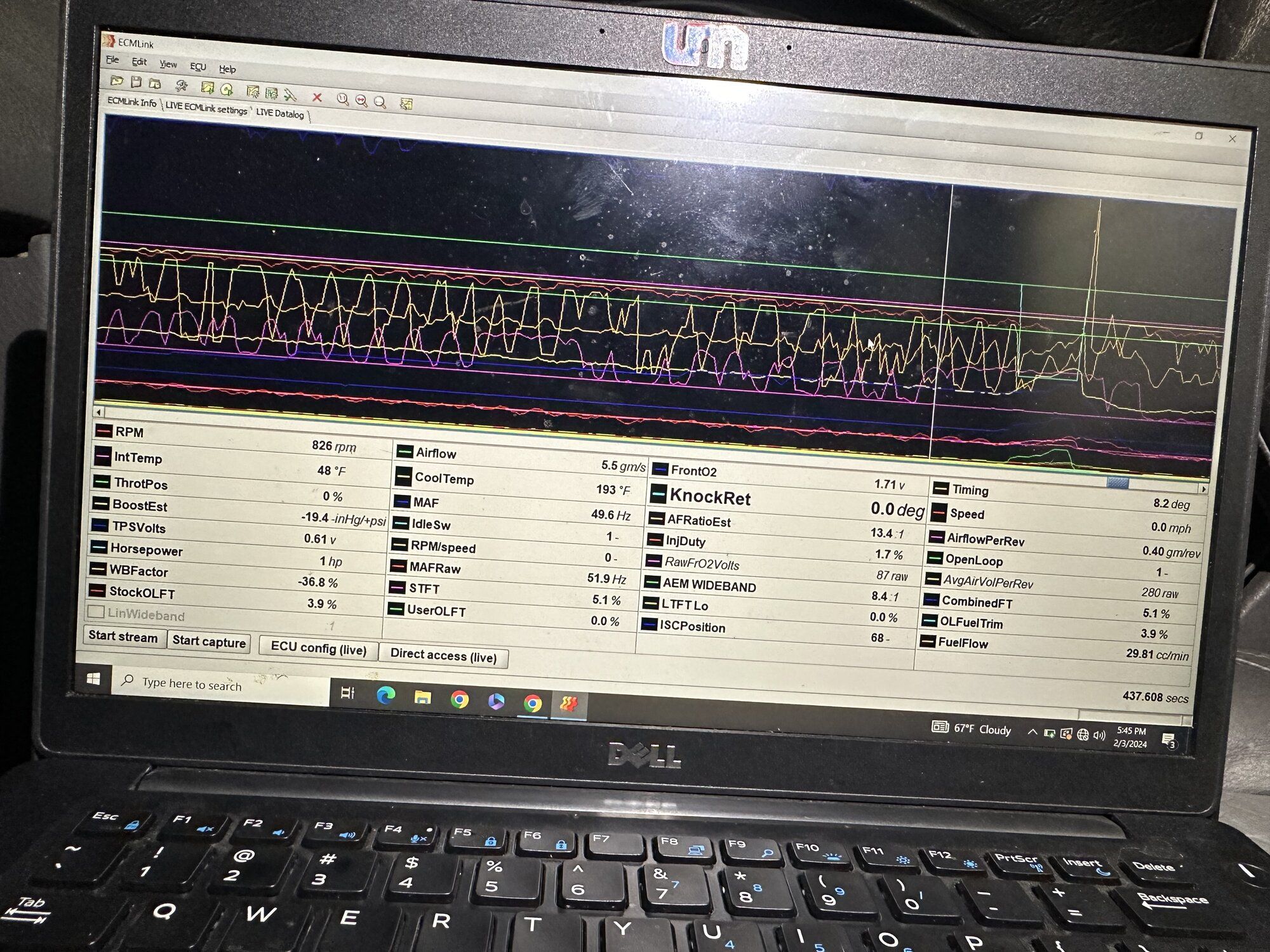The height and width of the screenshot is (952, 1270).
Task: Open the Windows Start menu
Action: point(93,678)
